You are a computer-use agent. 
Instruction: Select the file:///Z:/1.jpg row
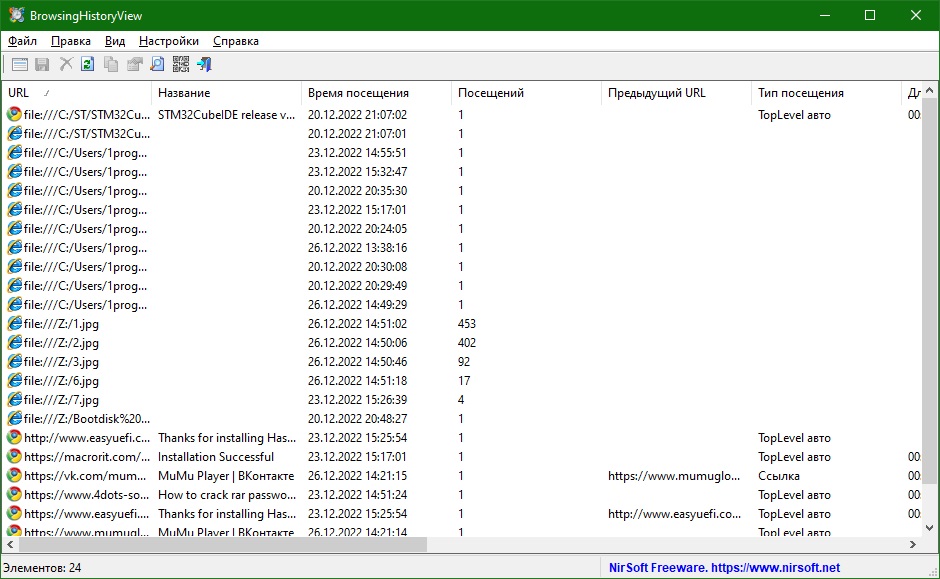462,324
